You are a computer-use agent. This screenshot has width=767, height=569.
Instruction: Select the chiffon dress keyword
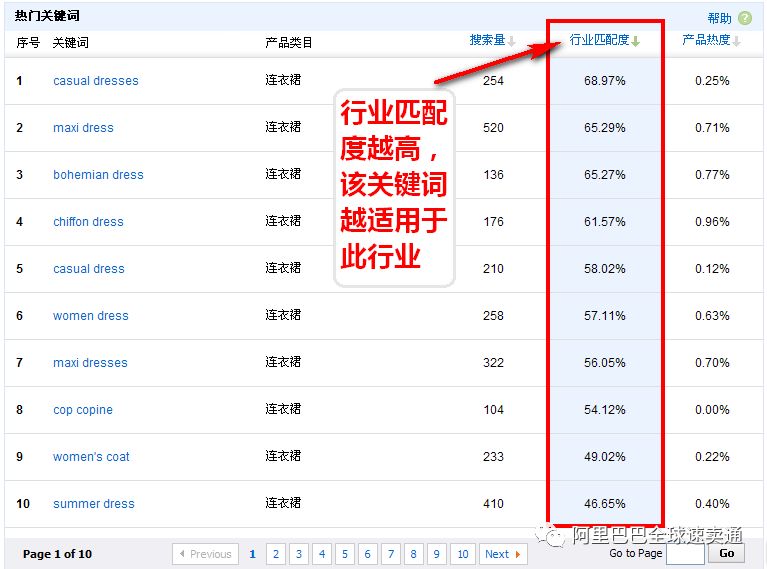88,222
